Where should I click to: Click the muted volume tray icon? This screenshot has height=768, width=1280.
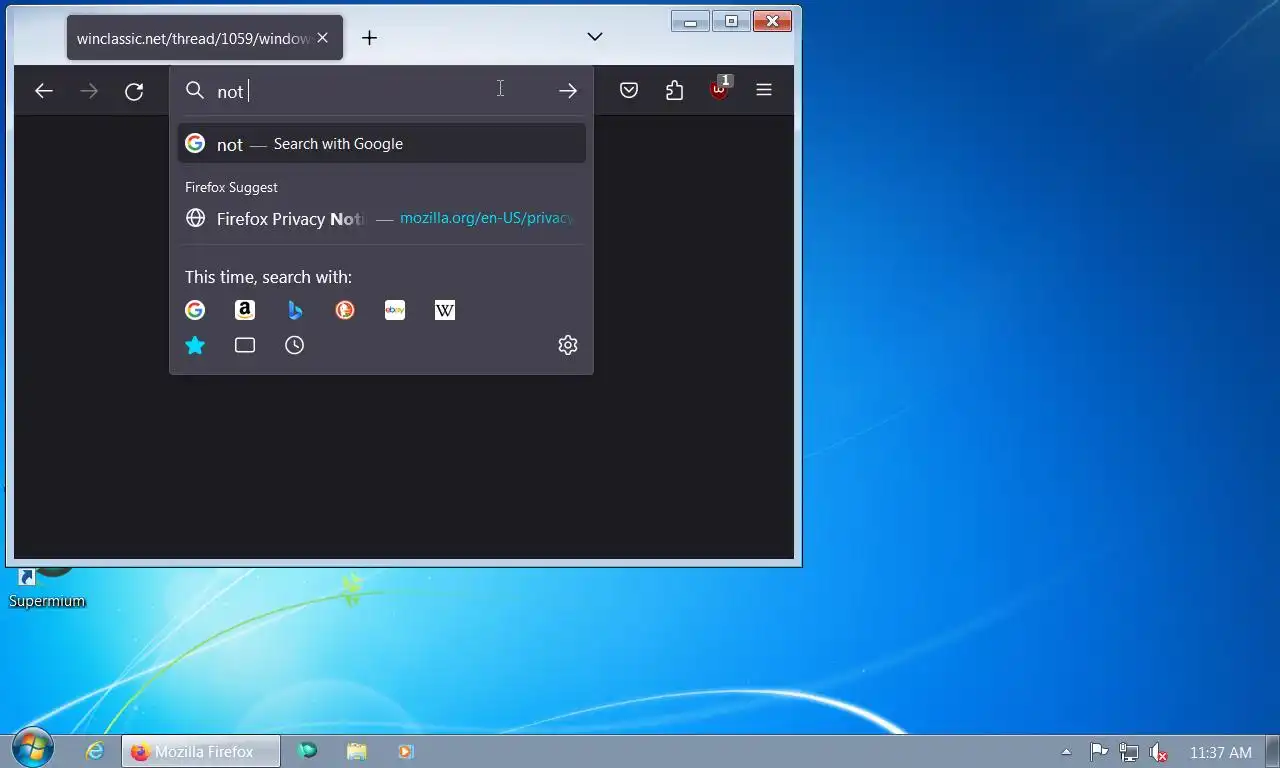tap(1159, 752)
